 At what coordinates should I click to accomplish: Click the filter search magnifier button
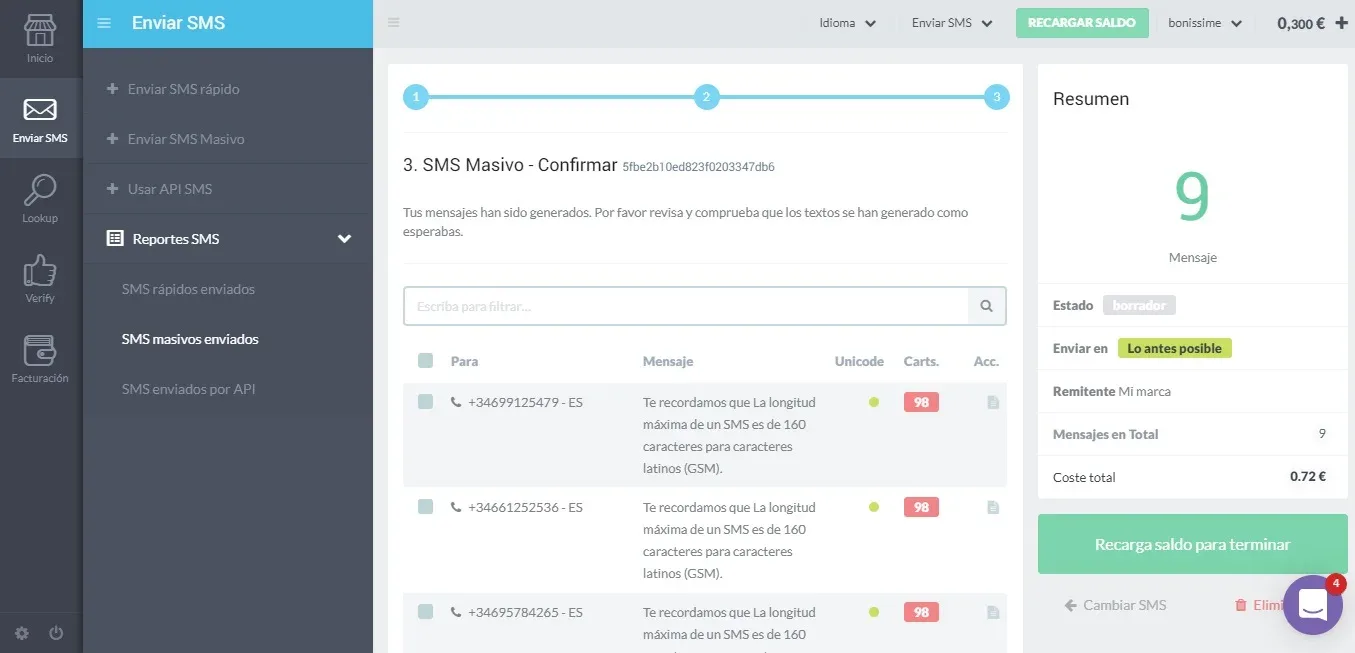(x=987, y=306)
